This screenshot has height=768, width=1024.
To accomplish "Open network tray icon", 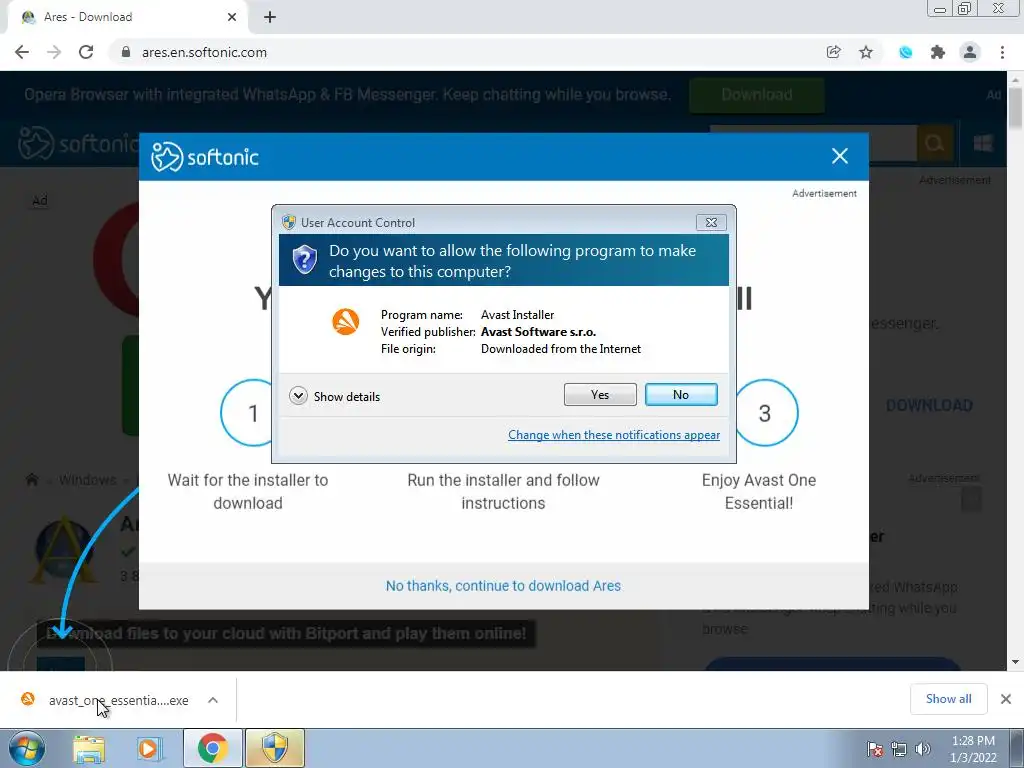I will tap(899, 749).
